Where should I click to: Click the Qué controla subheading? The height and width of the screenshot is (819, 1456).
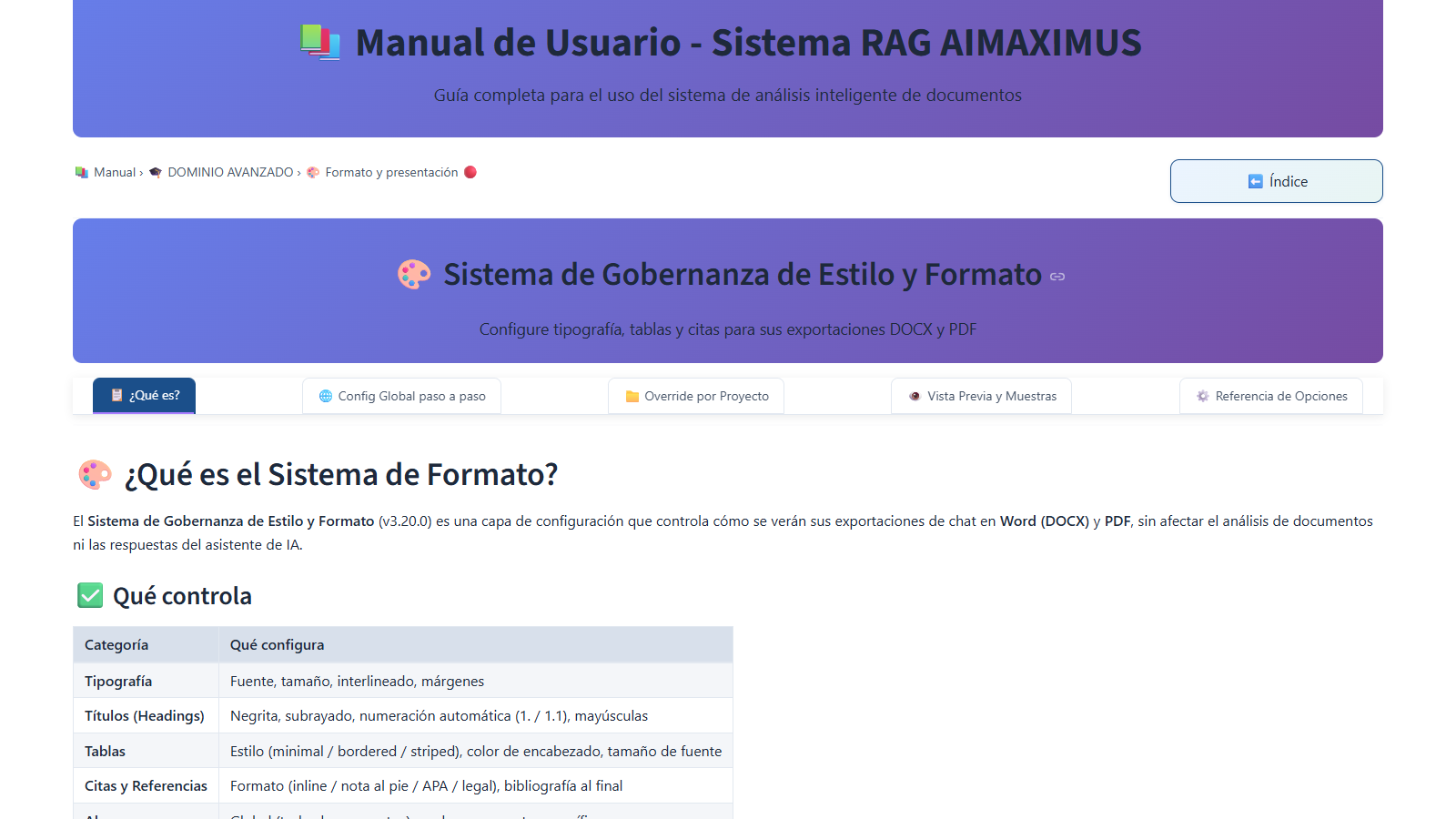(x=182, y=596)
